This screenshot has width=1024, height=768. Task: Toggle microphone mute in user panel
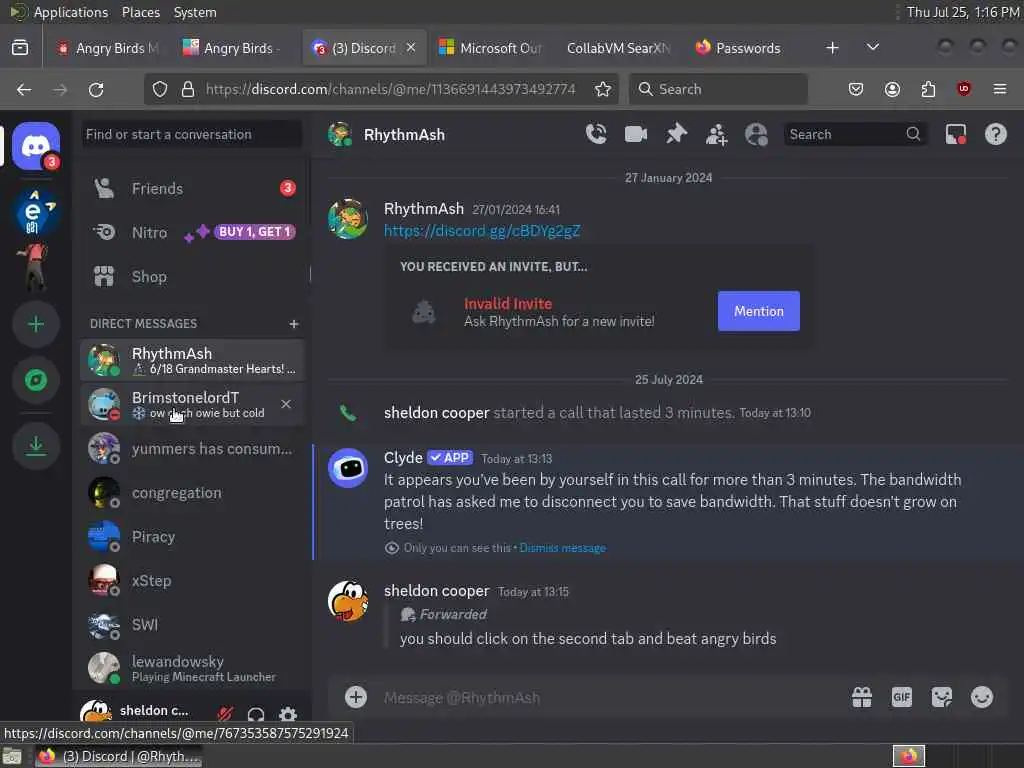(225, 714)
